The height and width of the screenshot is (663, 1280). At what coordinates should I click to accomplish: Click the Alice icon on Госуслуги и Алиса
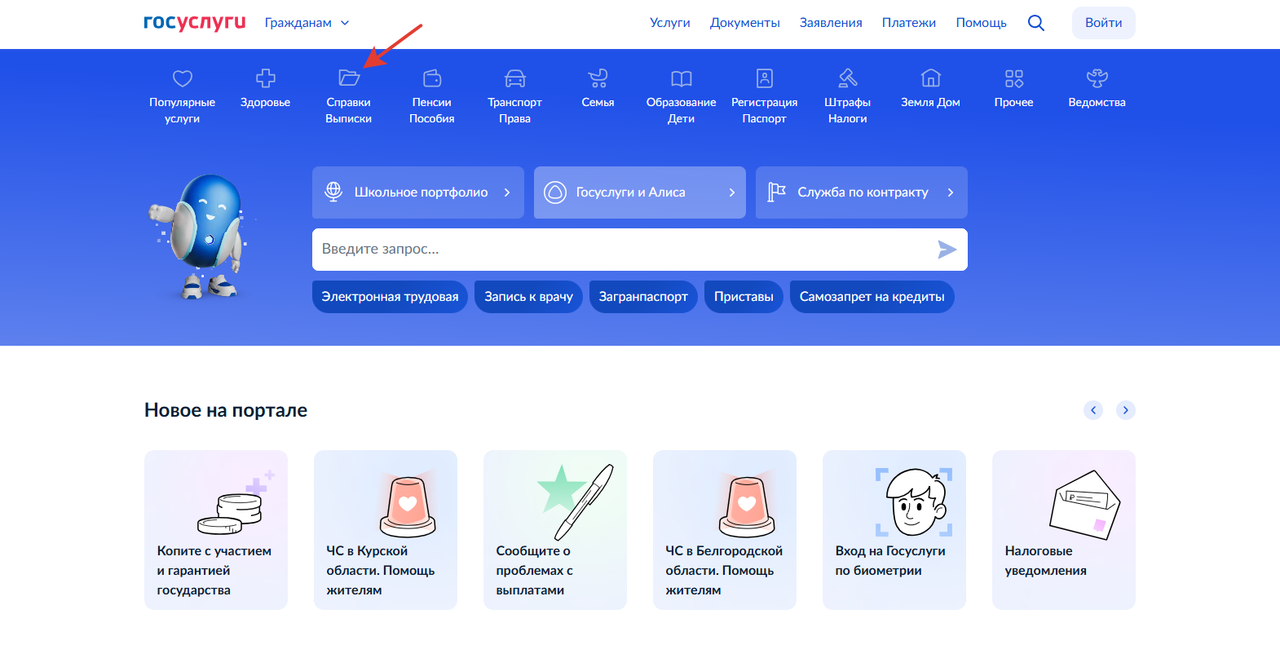(554, 192)
